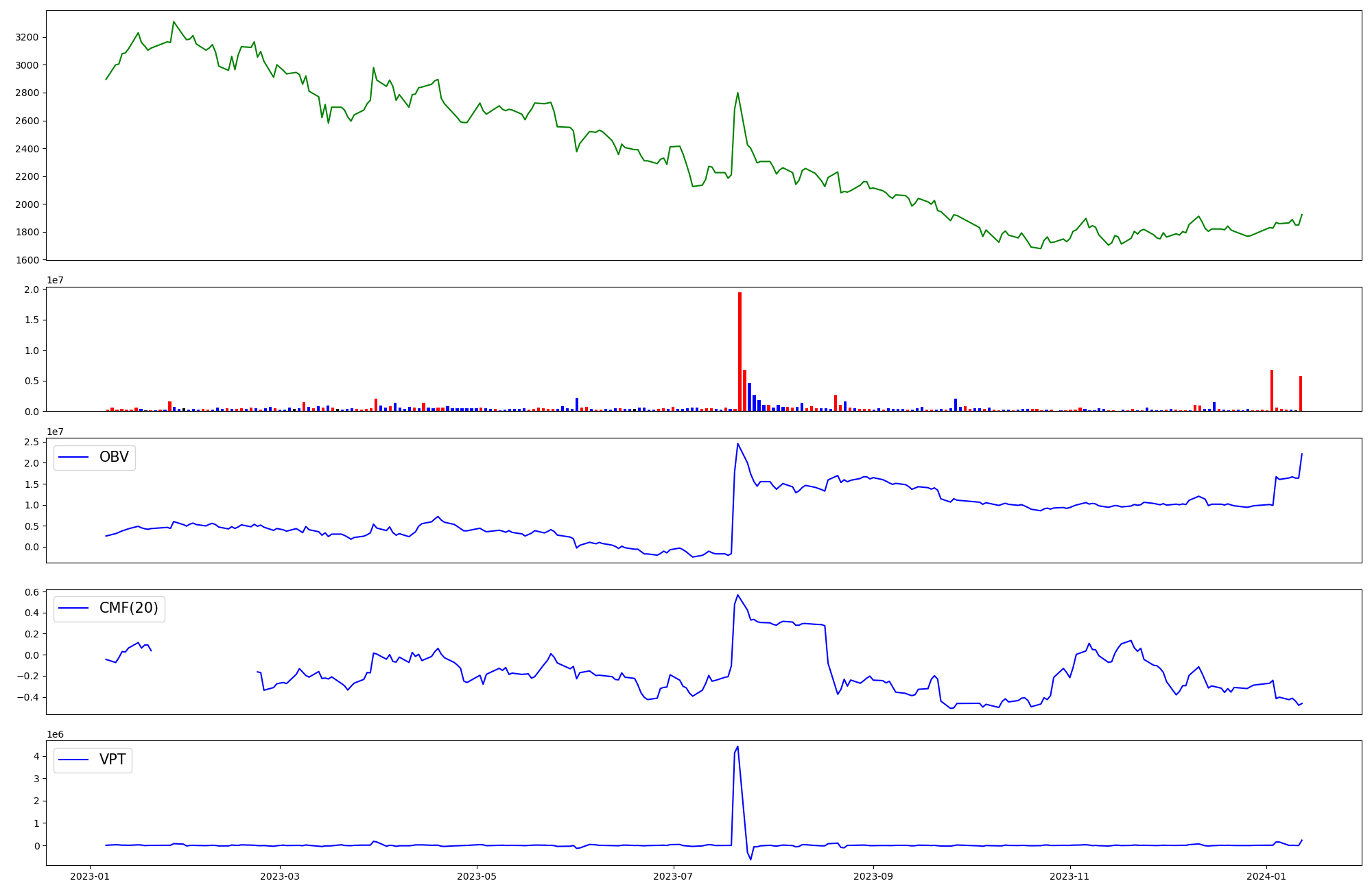The image size is (1372, 892).
Task: Click the 2.5 tick label on OBV axis
Action: (32, 442)
